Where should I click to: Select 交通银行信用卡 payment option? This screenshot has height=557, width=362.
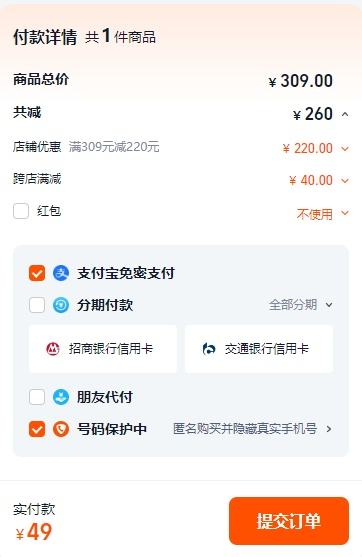[259, 349]
